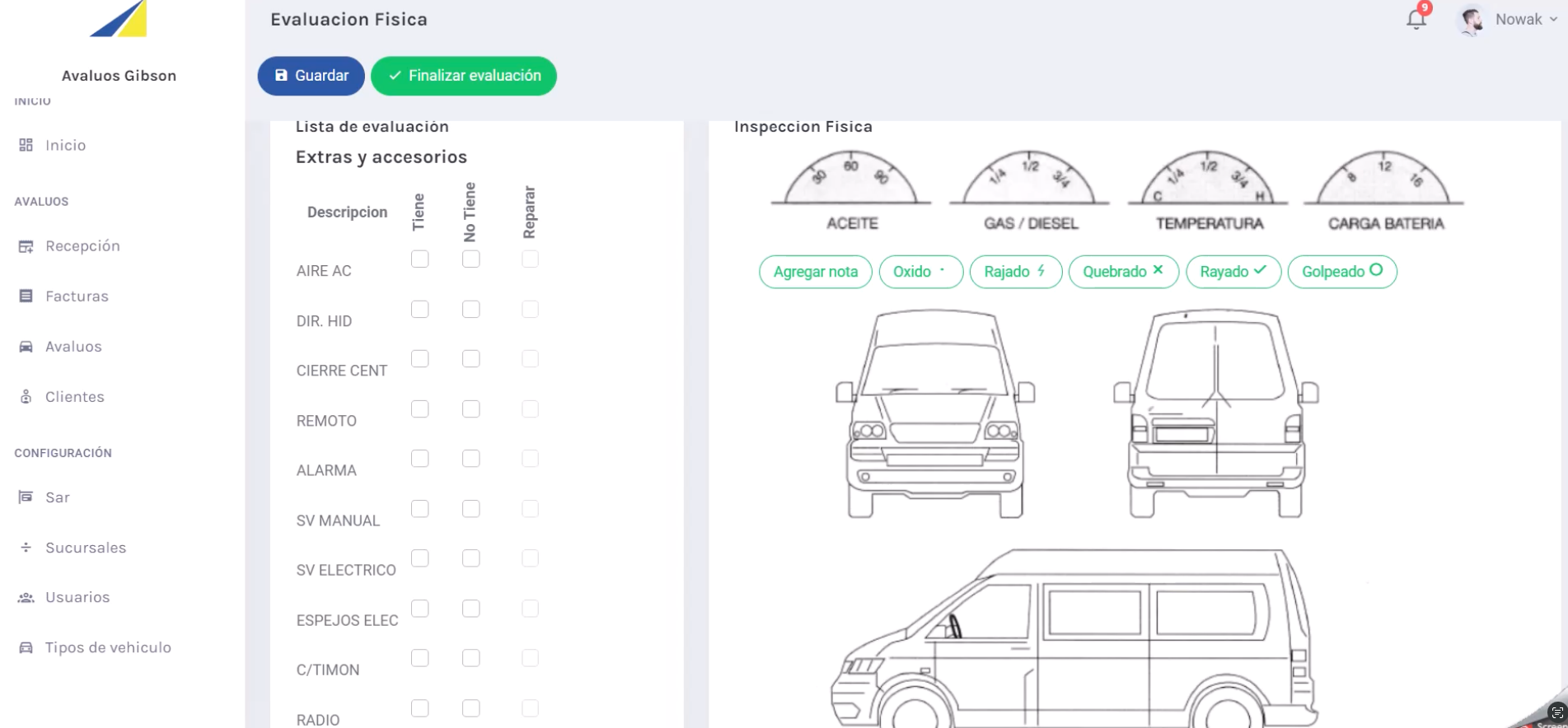Go to Sucursales in the sidebar
The image size is (1568, 728).
click(86, 548)
